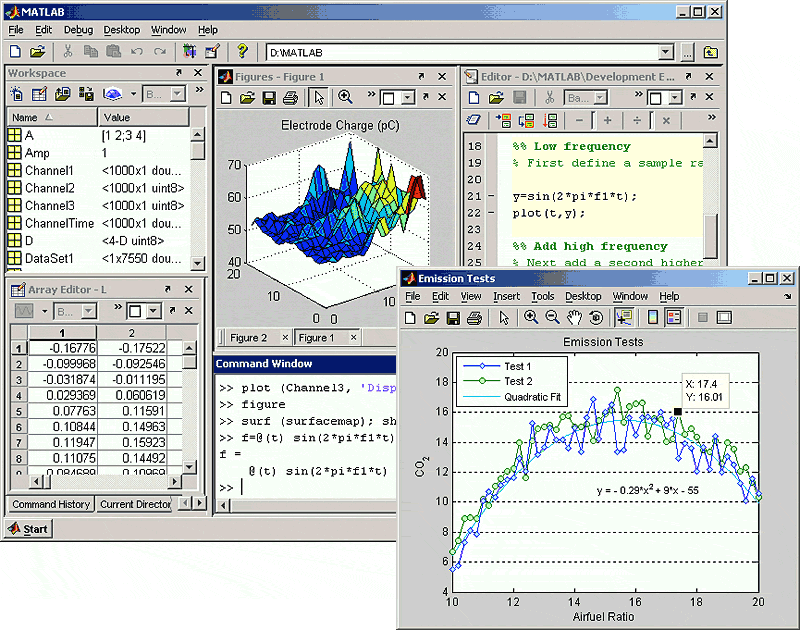Image resolution: width=800 pixels, height=630 pixels.
Task: Activate the Pan tool in Emission Tests figure
Action: click(574, 317)
